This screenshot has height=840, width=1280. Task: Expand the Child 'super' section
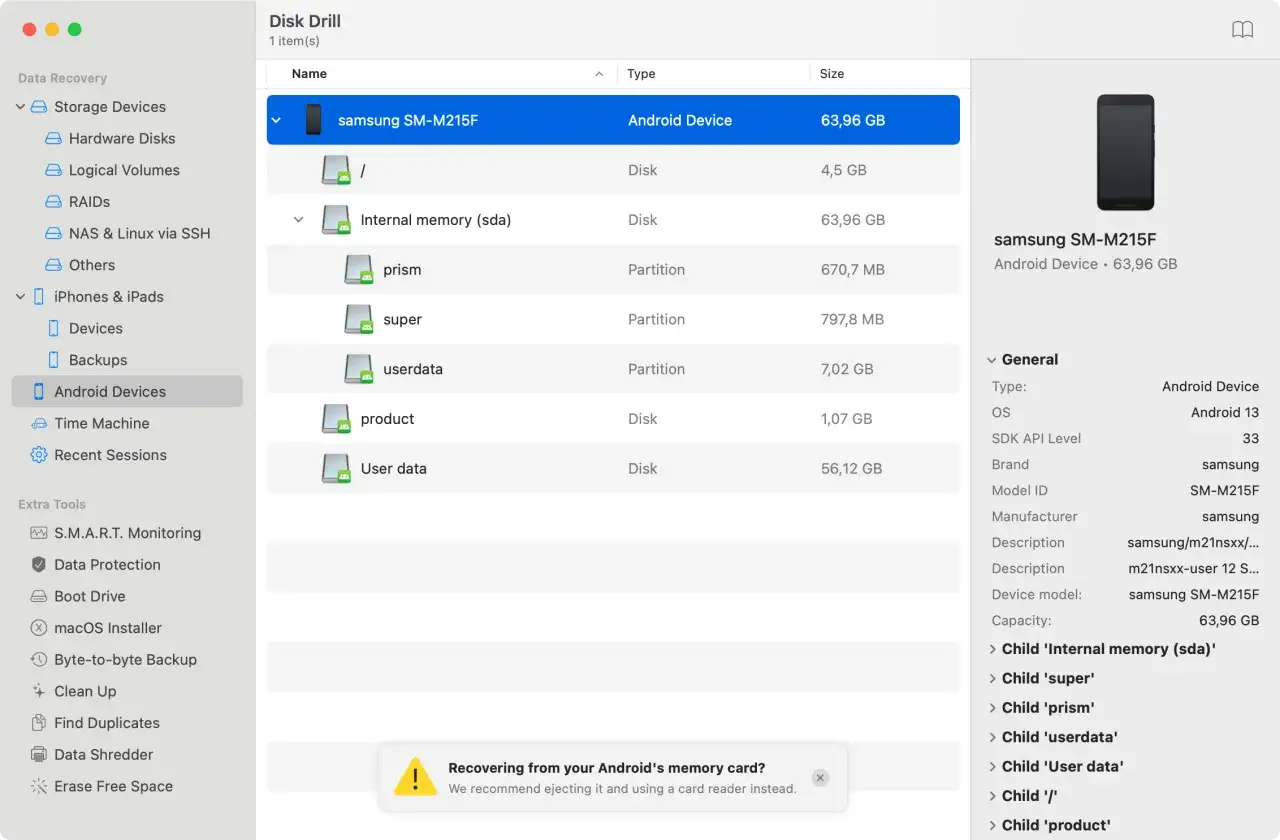pyautogui.click(x=992, y=678)
